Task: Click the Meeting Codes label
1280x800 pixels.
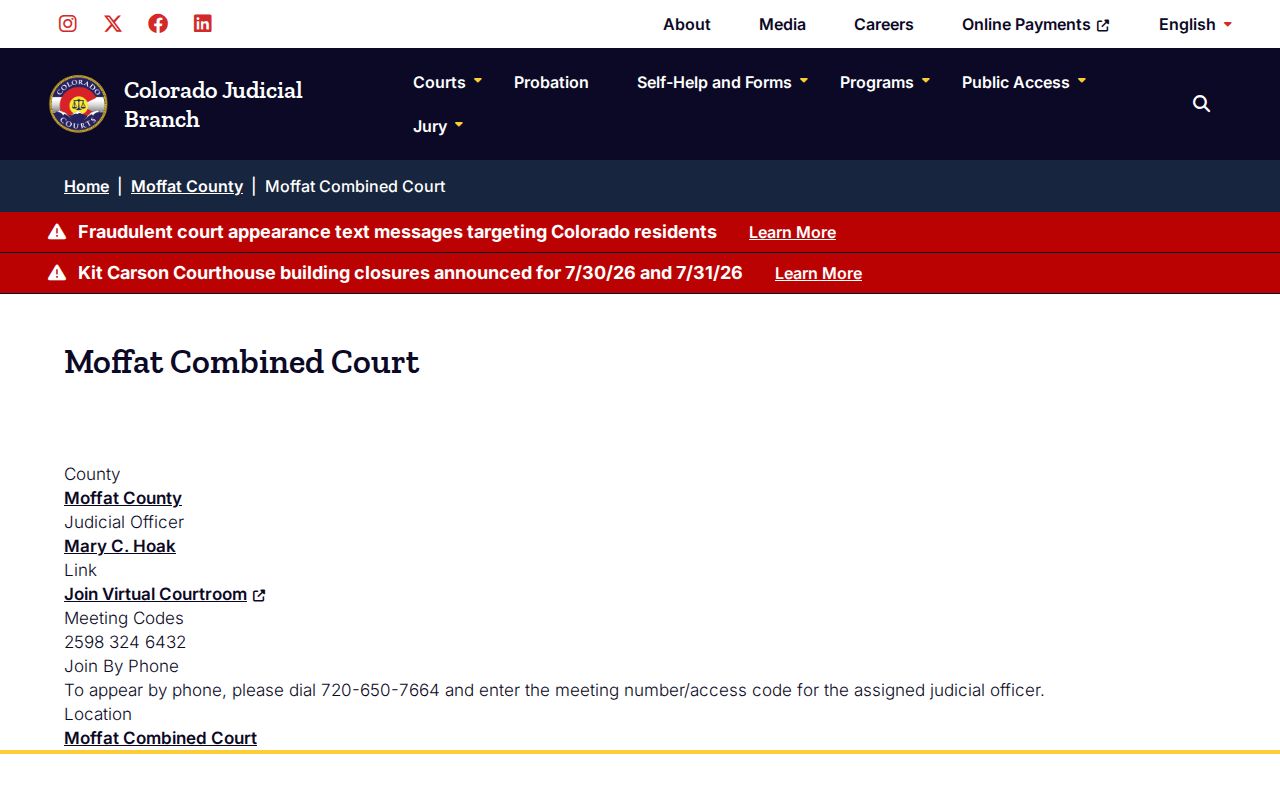Action: 124,618
